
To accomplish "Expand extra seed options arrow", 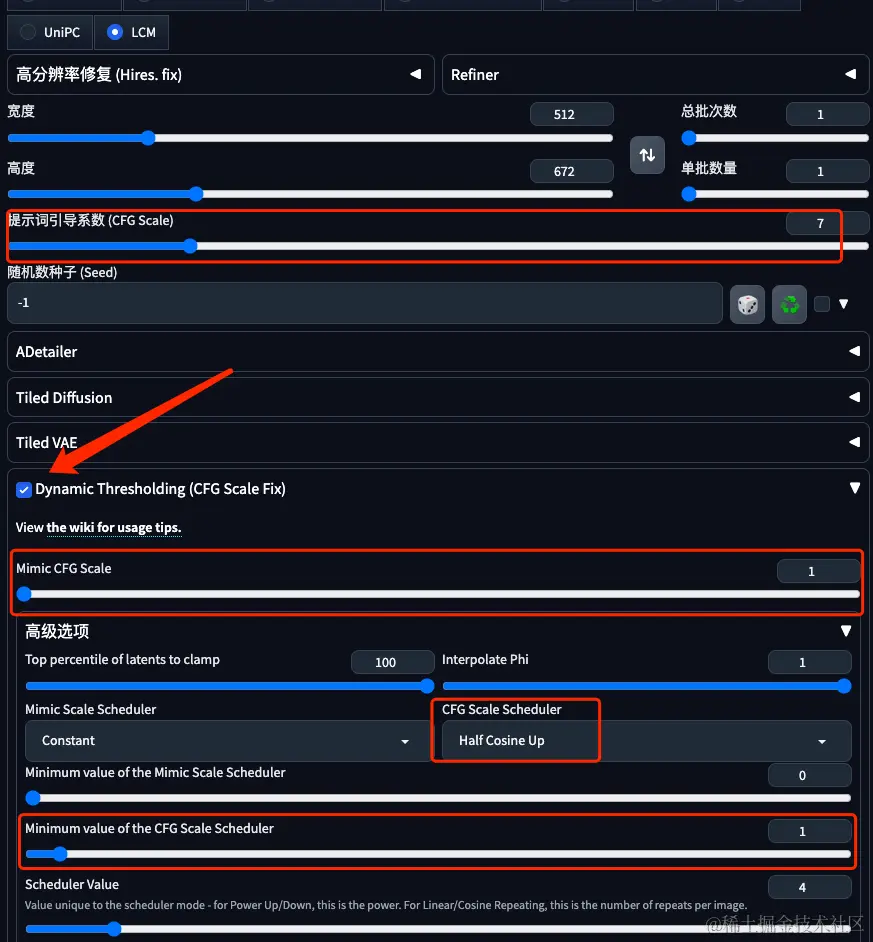I will point(844,304).
